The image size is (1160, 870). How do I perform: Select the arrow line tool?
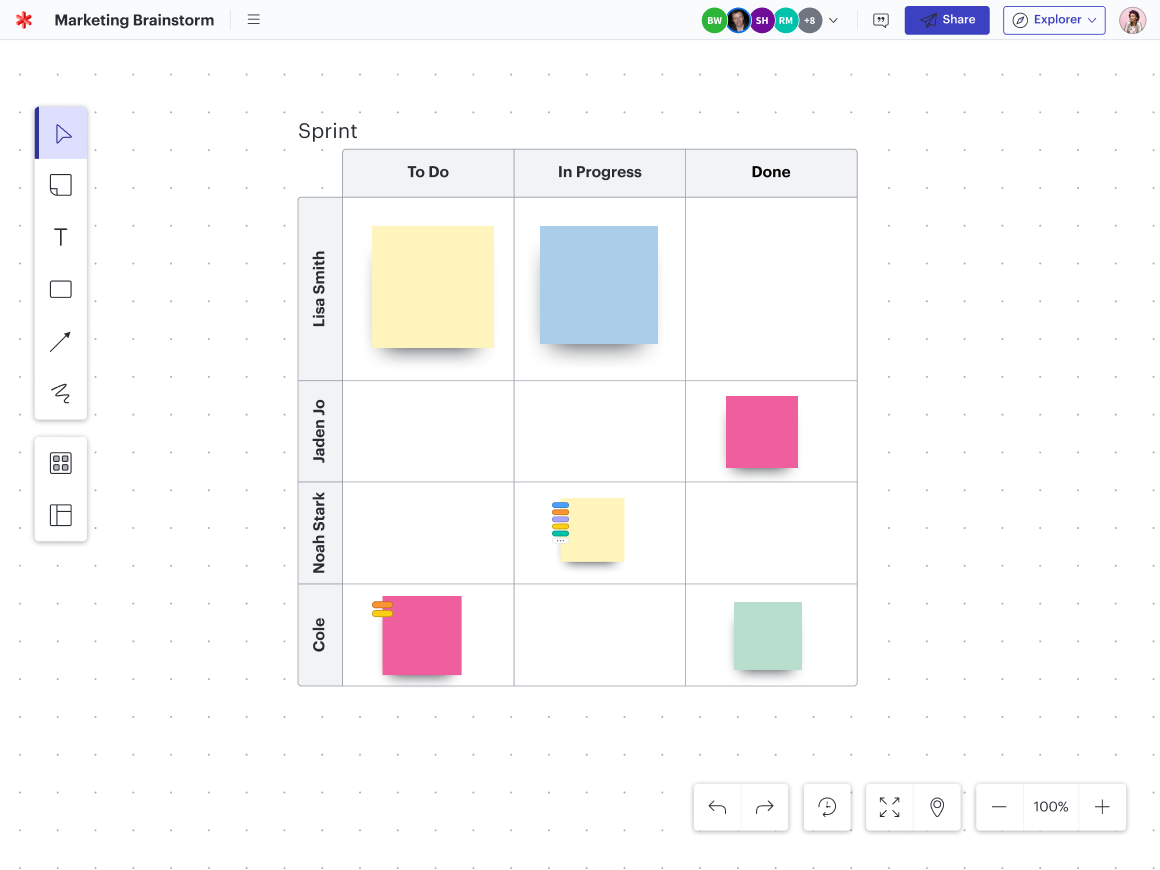point(61,342)
